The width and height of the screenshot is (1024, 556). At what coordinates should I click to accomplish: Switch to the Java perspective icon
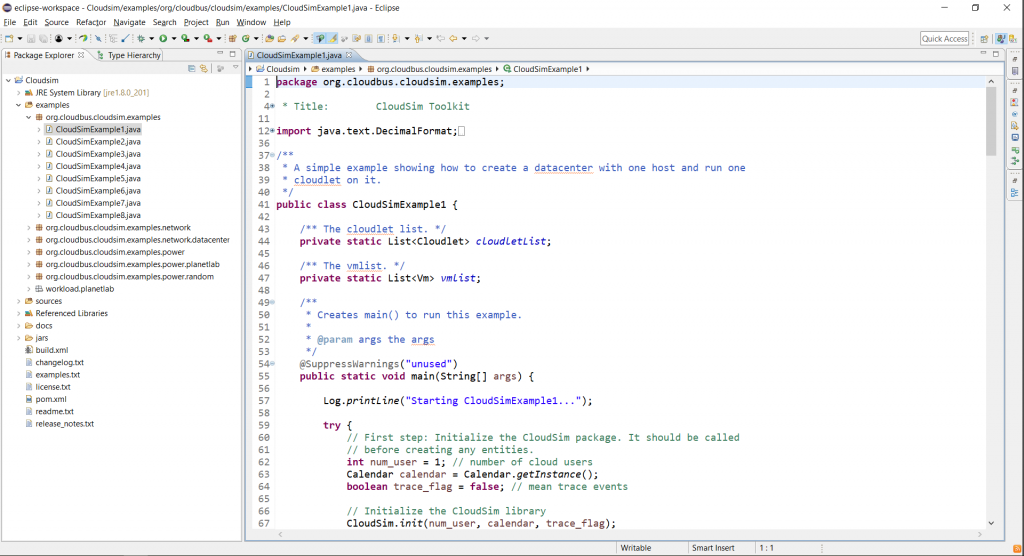pos(1000,39)
